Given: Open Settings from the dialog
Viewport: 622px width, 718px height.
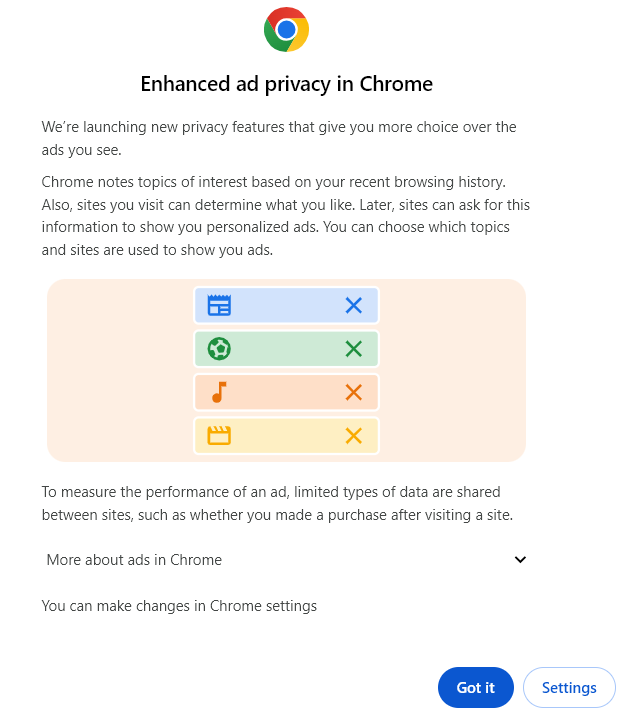Looking at the screenshot, I should pyautogui.click(x=569, y=687).
